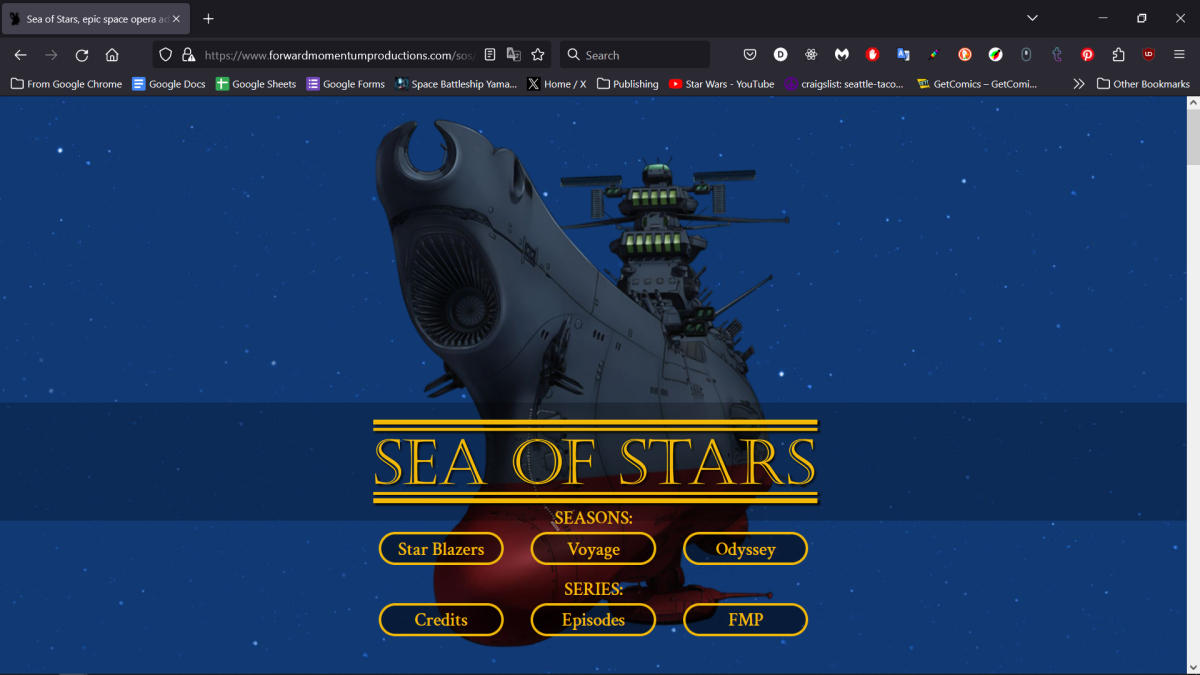Viewport: 1200px width, 675px height.
Task: Open the Other Bookmarks folder
Action: [x=1143, y=84]
